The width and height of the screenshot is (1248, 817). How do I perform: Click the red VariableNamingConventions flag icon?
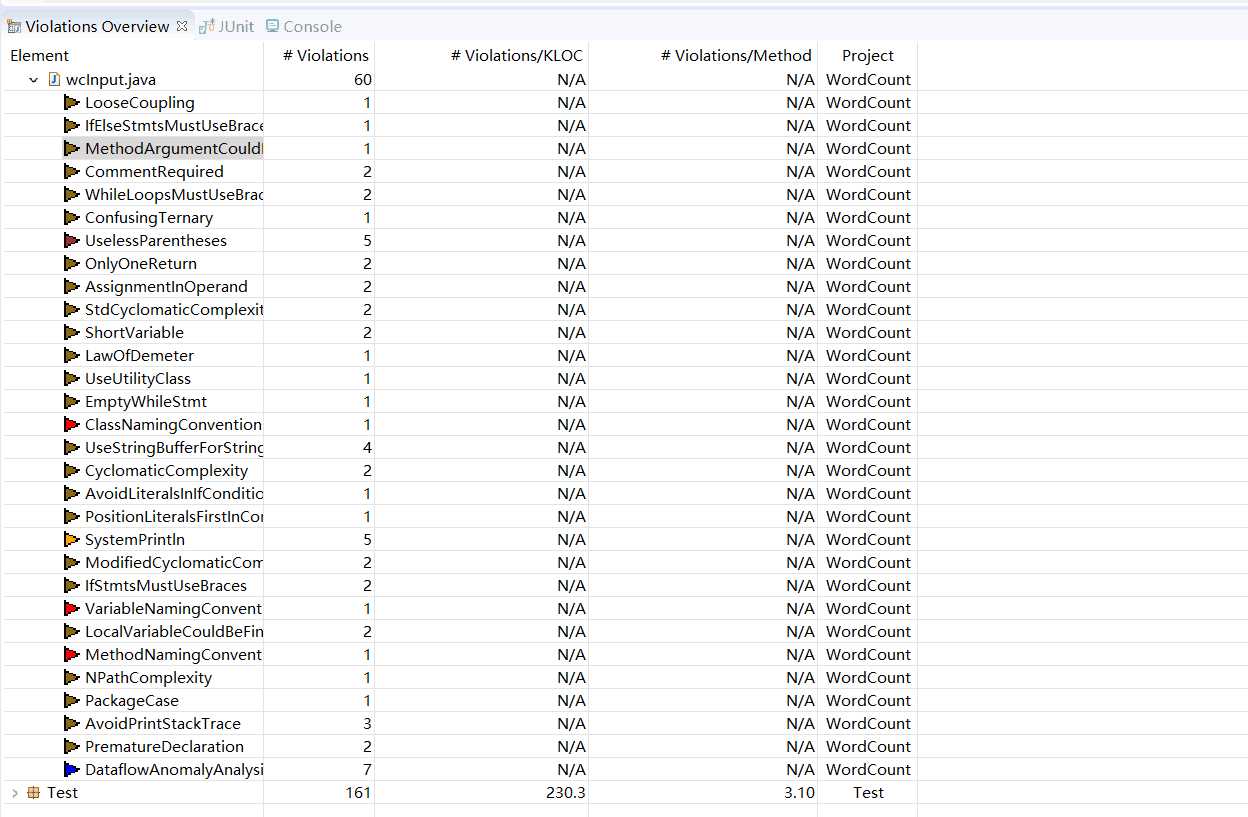tap(71, 609)
